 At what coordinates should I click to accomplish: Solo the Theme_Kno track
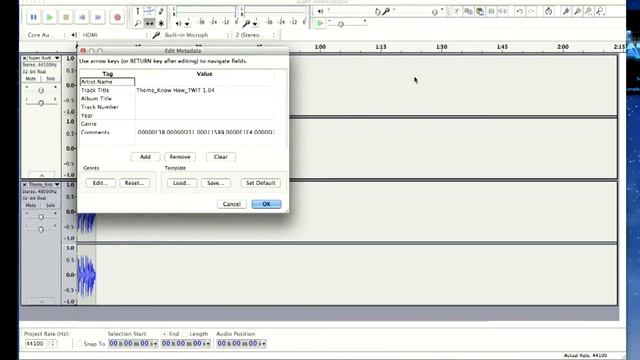click(x=50, y=205)
